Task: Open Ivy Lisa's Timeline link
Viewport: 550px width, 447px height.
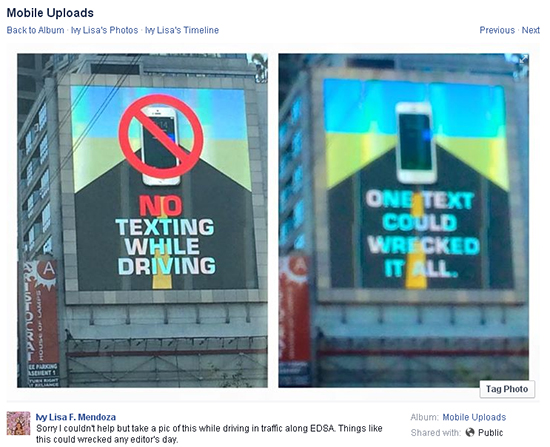Action: tap(182, 30)
